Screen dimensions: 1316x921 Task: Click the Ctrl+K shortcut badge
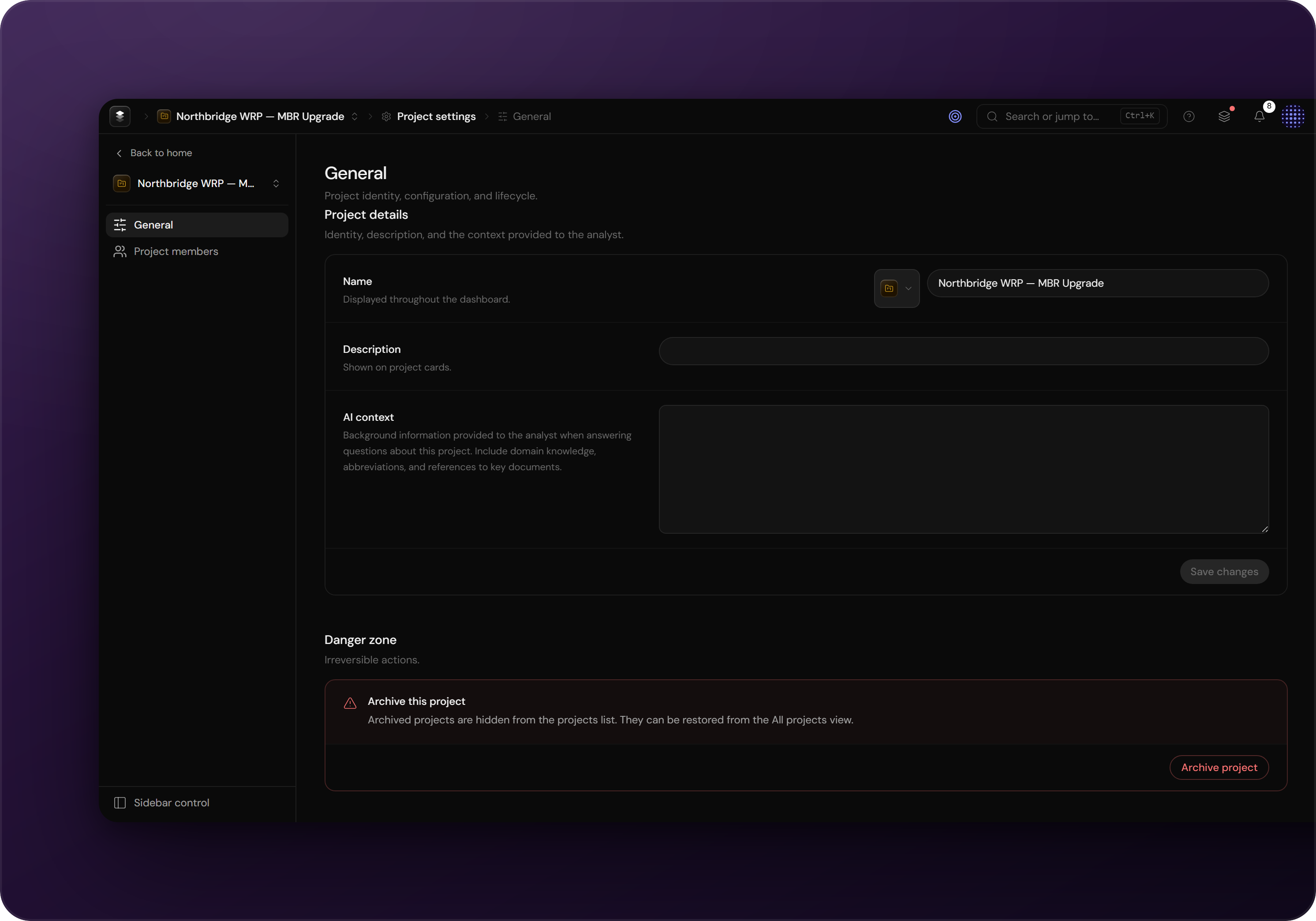1140,116
